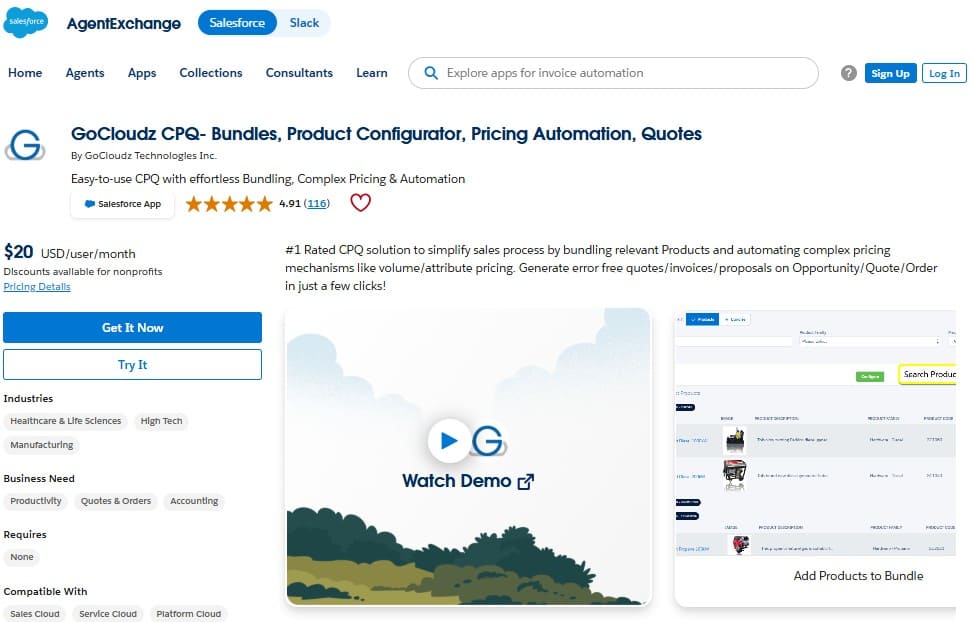The height and width of the screenshot is (622, 973).
Task: Click the Try It button
Action: [x=132, y=364]
